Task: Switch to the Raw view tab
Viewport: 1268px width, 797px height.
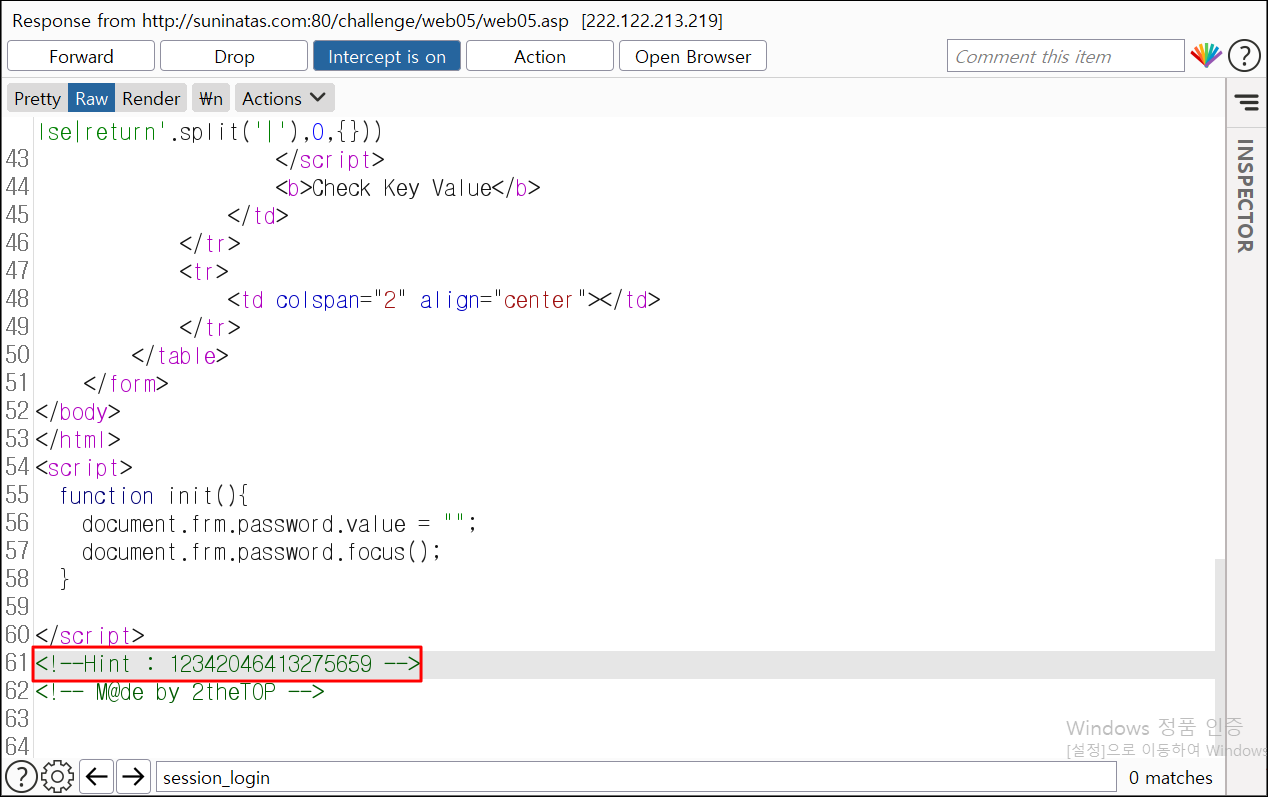Action: 92,98
